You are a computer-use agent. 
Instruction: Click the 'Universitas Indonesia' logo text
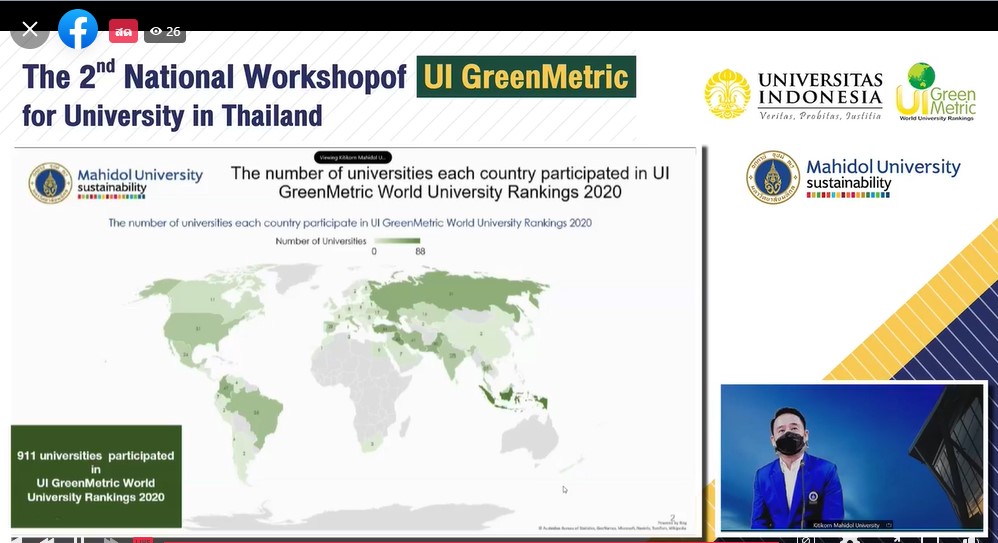click(x=820, y=95)
